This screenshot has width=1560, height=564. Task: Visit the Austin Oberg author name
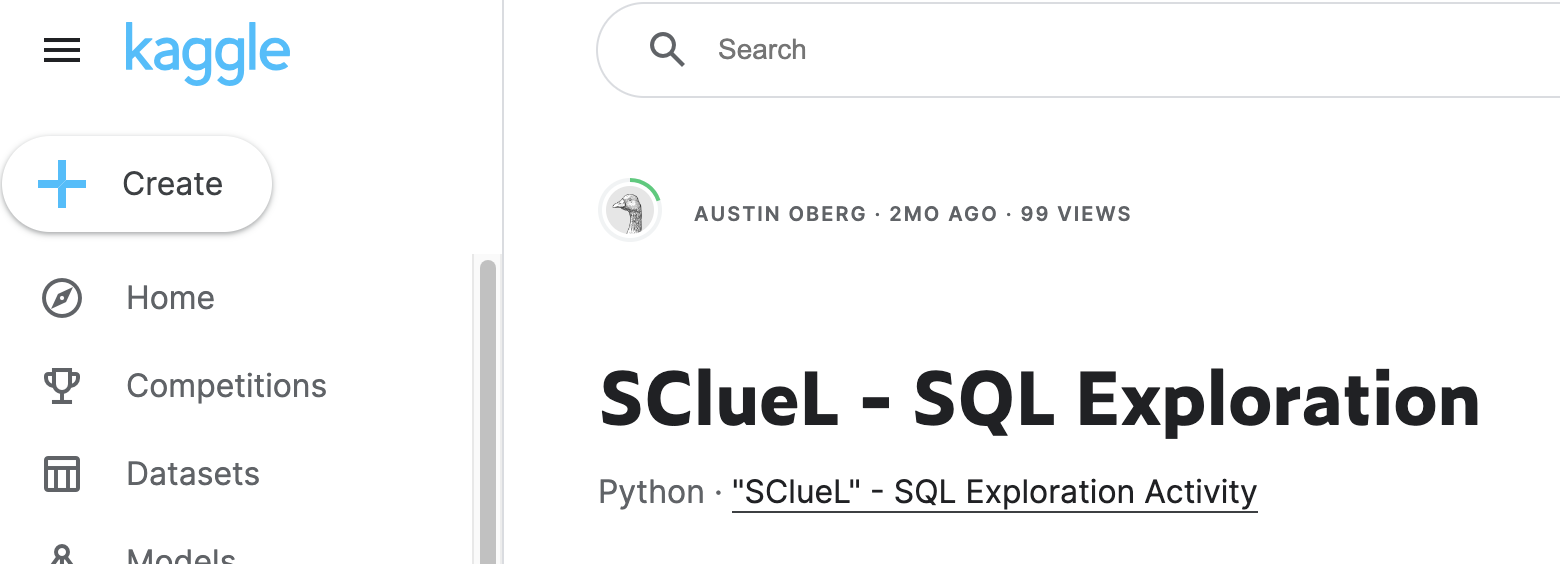(x=780, y=214)
